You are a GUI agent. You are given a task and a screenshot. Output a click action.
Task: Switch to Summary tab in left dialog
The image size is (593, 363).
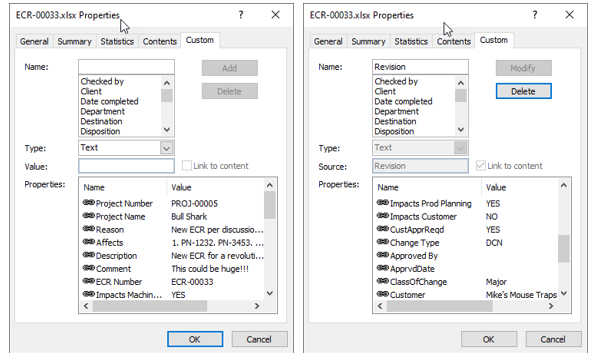tap(75, 42)
